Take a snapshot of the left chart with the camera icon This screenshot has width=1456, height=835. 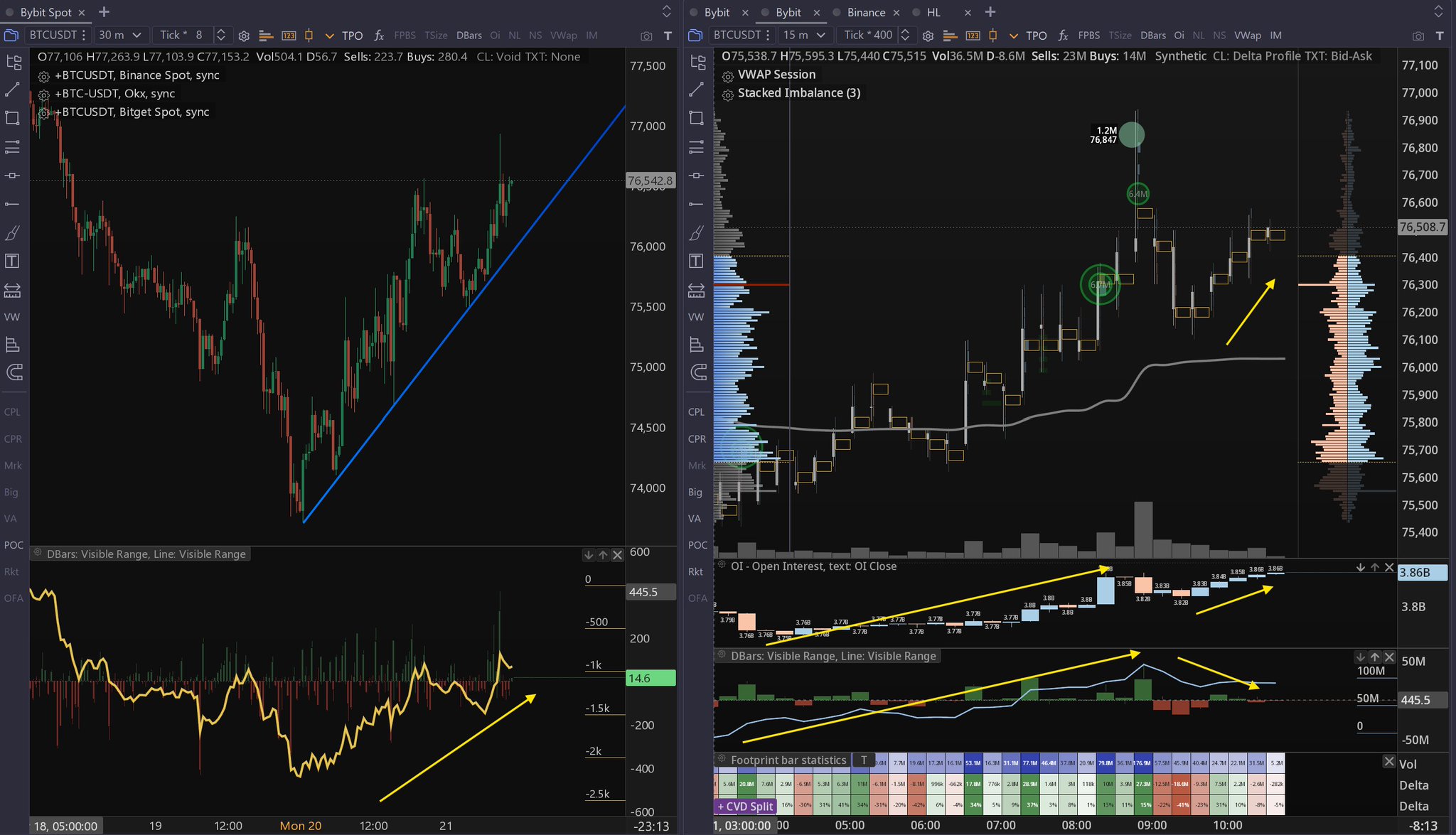(x=646, y=36)
